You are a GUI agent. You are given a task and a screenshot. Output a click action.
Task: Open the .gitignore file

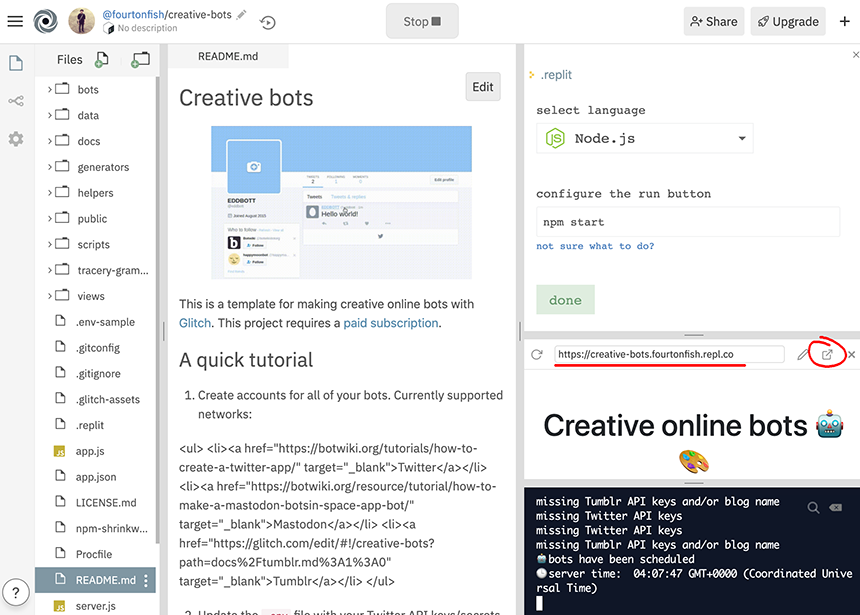pos(95,373)
